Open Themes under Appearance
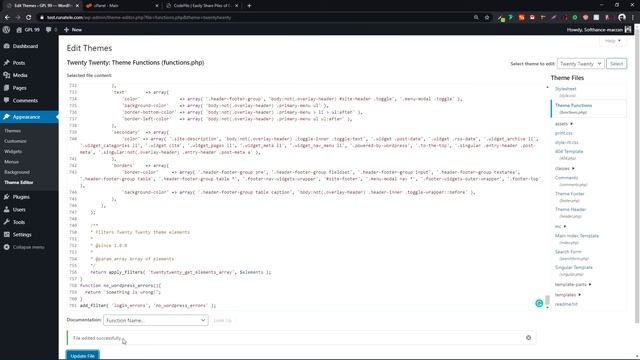This screenshot has height=360, width=640. pos(12,131)
